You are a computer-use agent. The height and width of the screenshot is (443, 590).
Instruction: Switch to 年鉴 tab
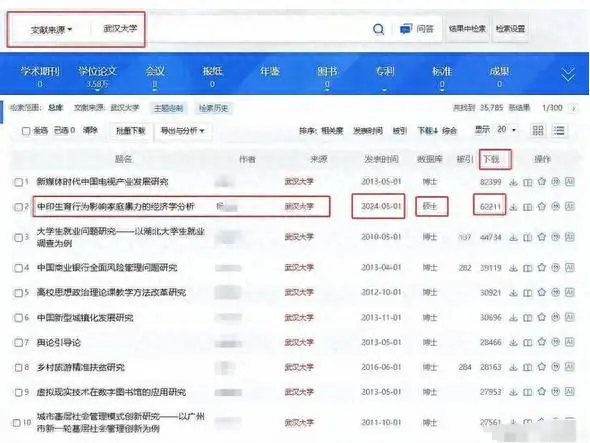[270, 72]
